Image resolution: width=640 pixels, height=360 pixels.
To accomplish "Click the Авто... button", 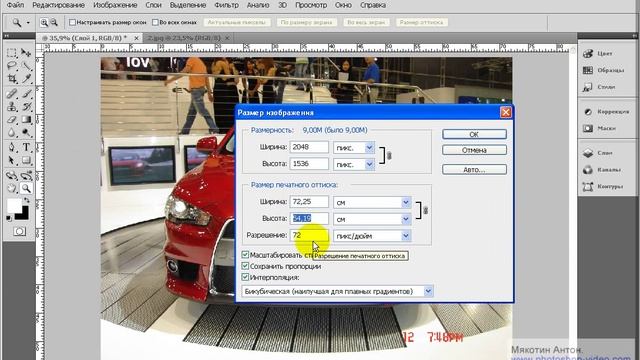I will point(474,169).
